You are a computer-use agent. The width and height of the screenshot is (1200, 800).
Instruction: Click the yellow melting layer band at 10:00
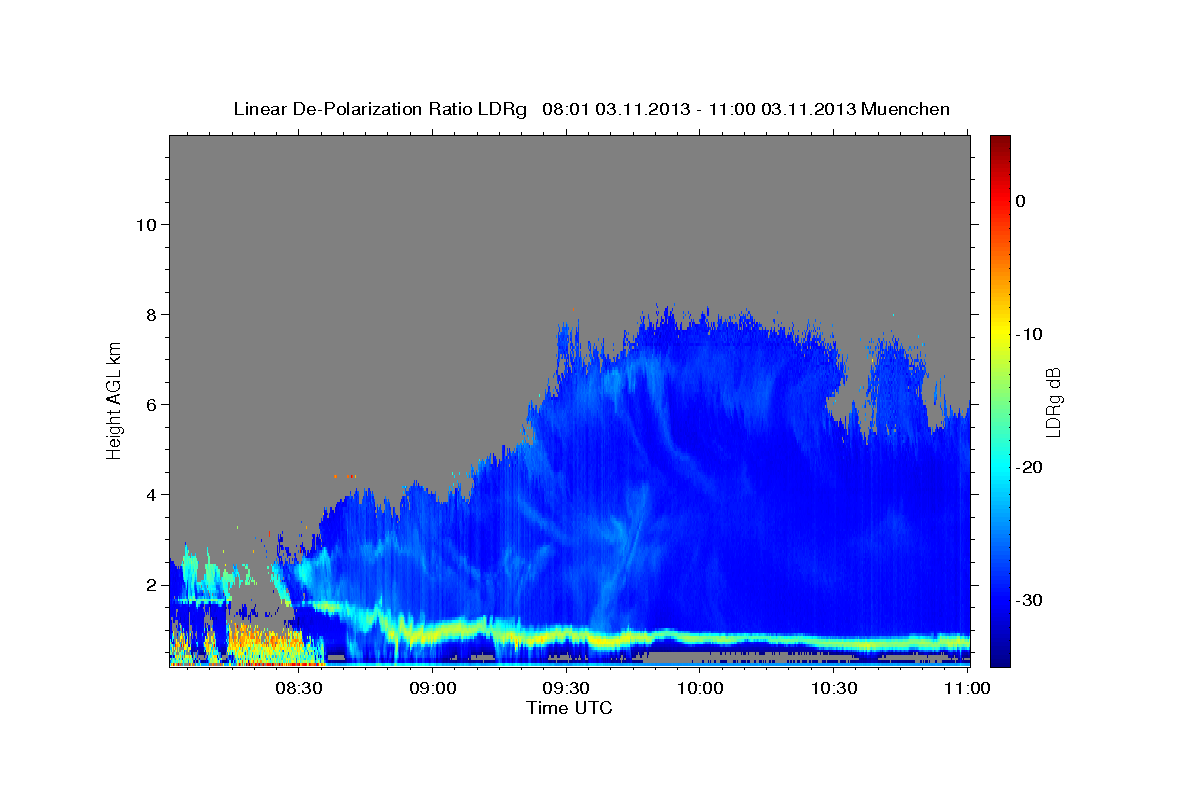(x=700, y=636)
